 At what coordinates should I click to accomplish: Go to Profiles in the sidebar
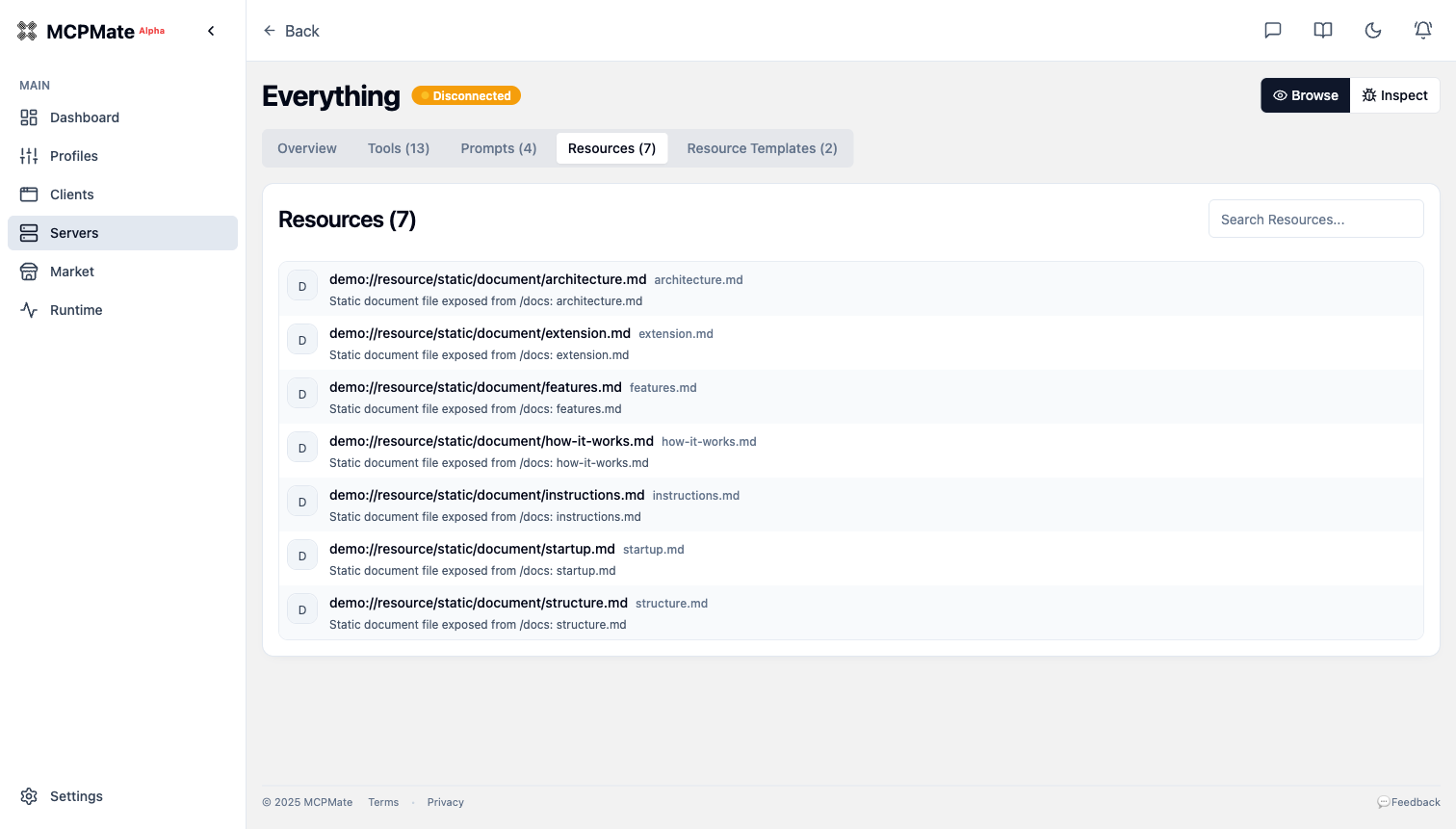point(122,156)
